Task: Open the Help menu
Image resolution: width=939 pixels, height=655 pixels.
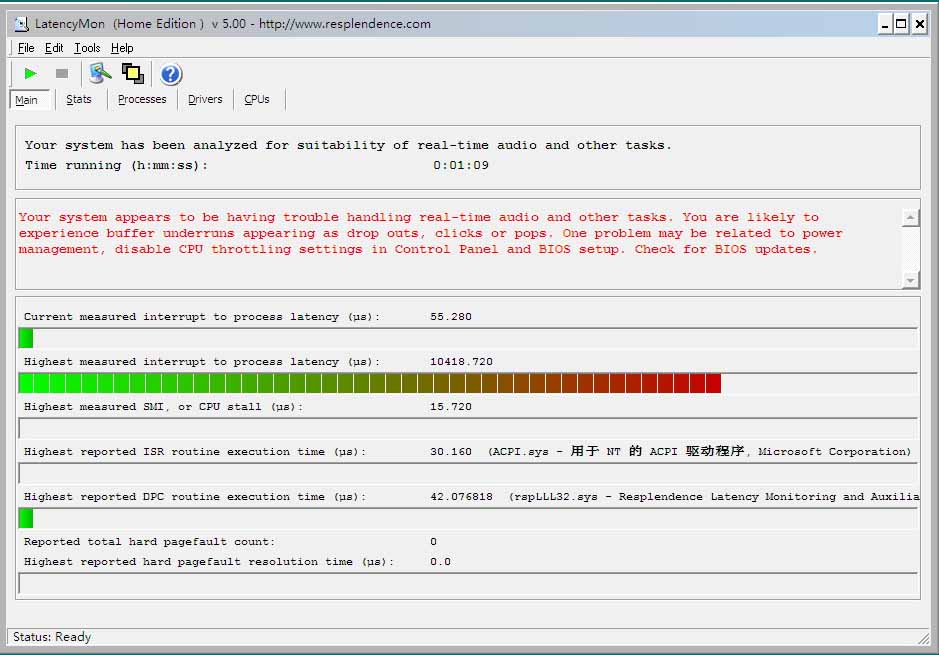Action: pyautogui.click(x=122, y=48)
